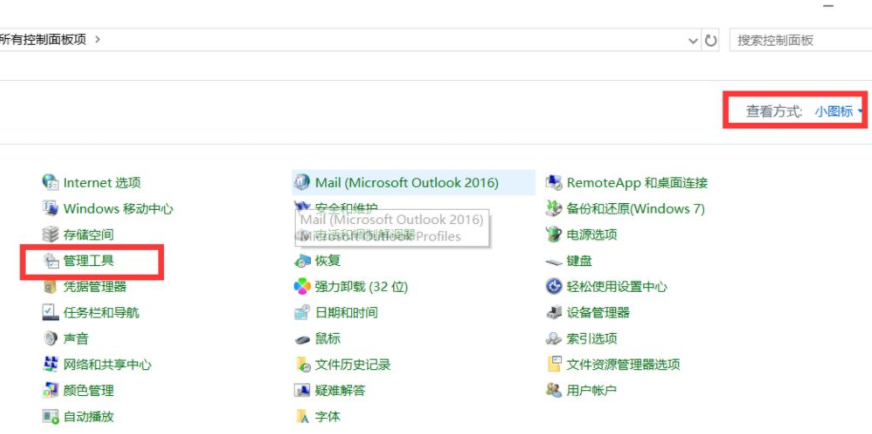The width and height of the screenshot is (872, 434).
Task: Click the 用户帐户 icon
Action: point(554,390)
